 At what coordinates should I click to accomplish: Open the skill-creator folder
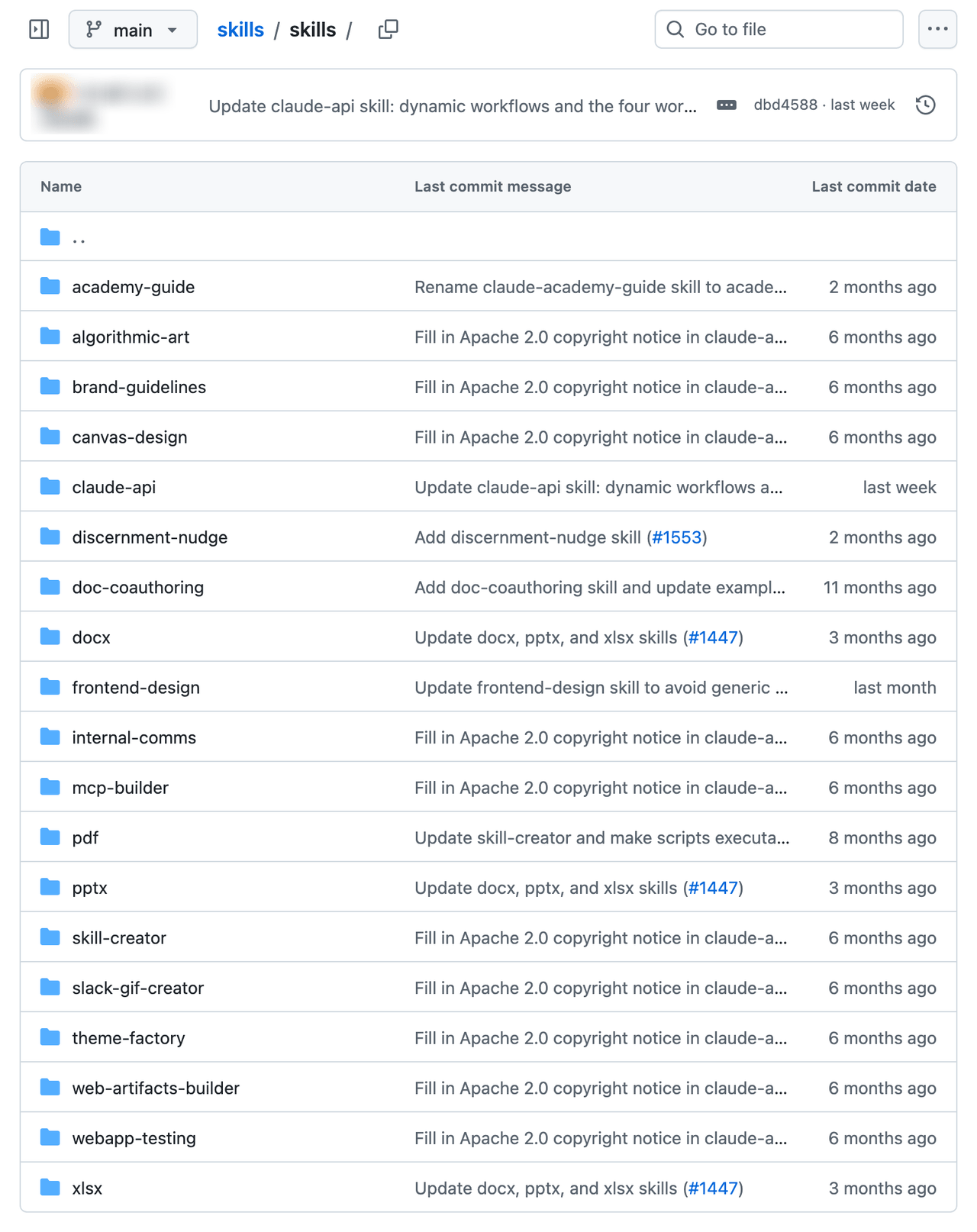119,937
